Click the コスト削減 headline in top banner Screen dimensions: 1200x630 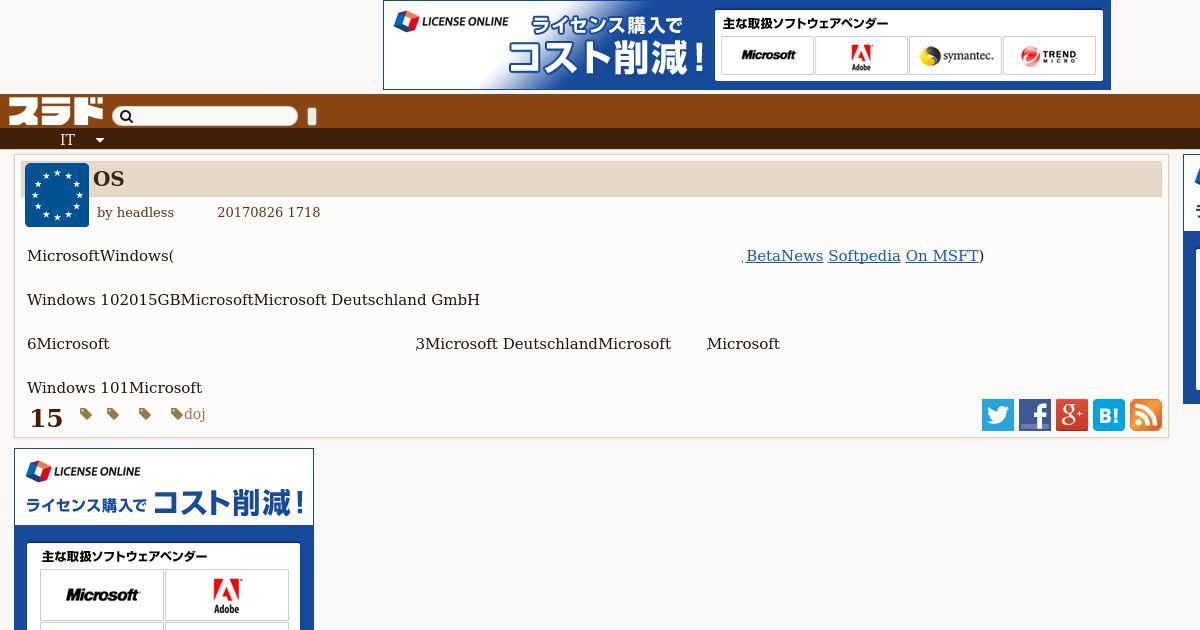click(607, 59)
